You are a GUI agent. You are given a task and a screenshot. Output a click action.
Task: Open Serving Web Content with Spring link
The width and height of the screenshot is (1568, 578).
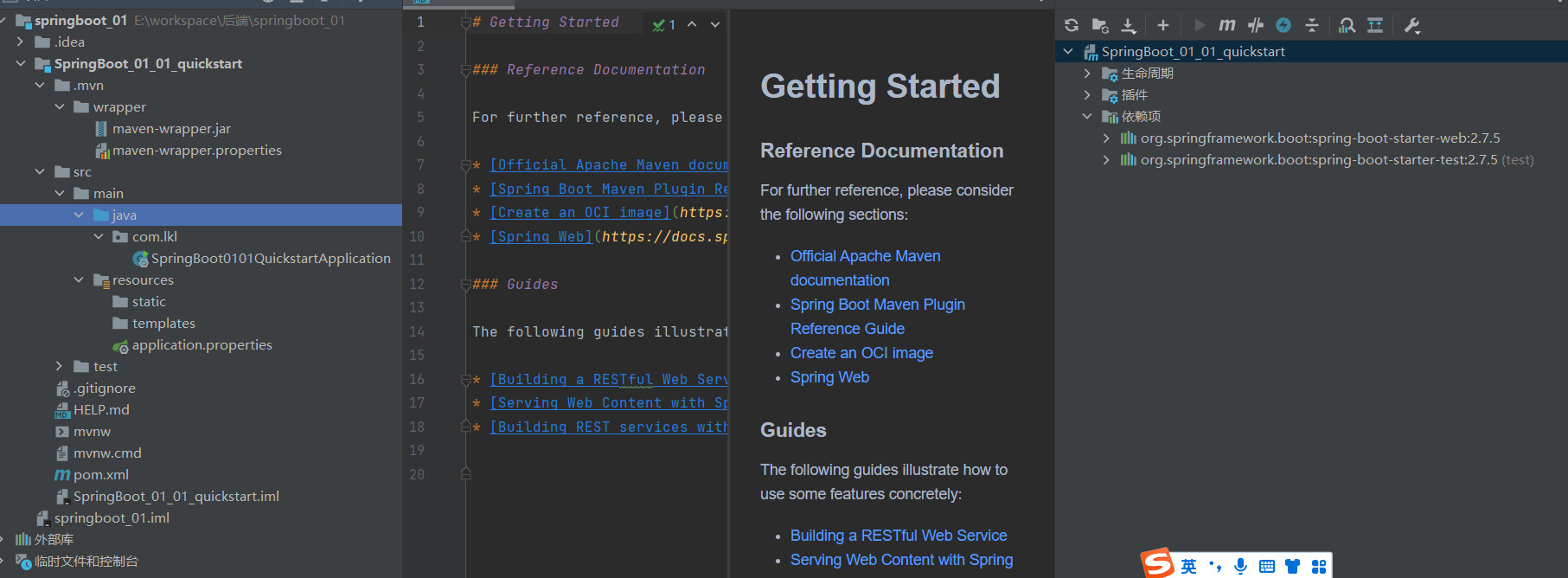[x=901, y=560]
